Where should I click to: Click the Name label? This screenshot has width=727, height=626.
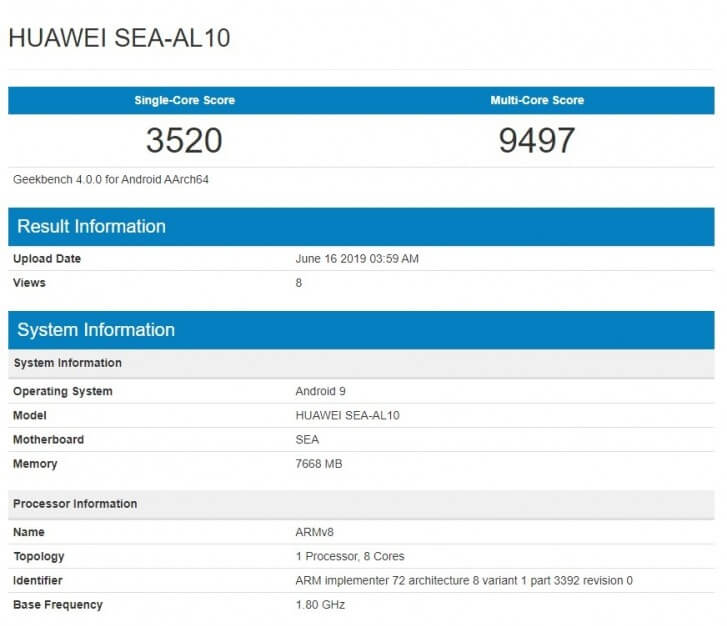coord(29,532)
